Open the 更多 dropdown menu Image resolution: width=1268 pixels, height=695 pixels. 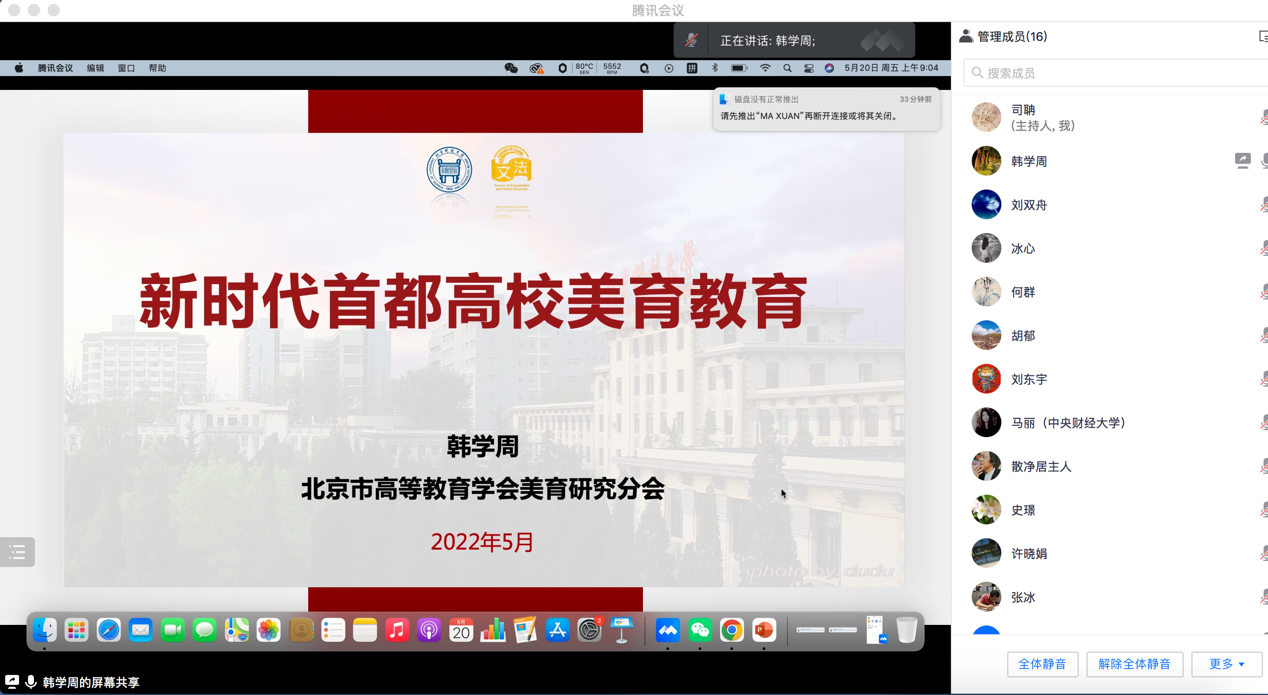pos(1227,664)
